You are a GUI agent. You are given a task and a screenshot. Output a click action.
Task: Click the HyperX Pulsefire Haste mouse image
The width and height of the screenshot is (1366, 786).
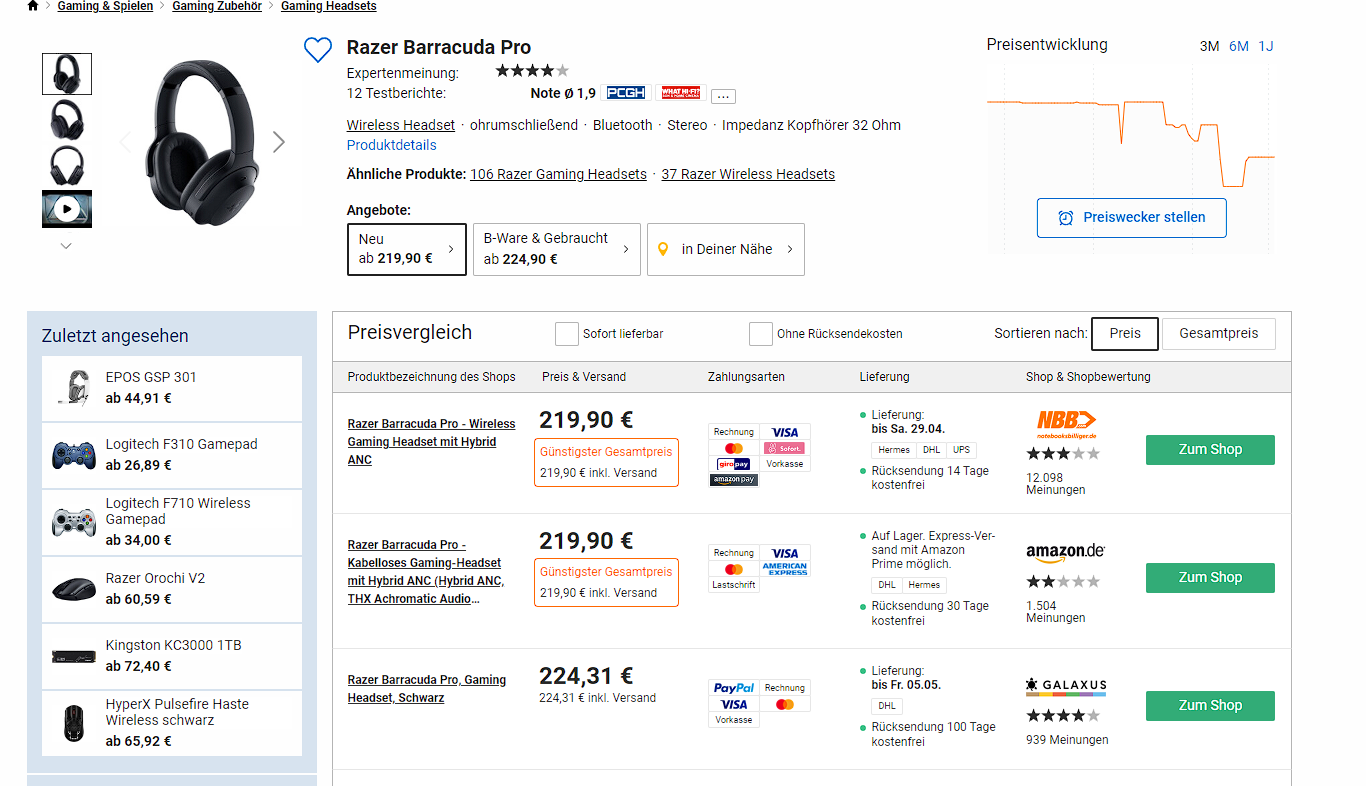coord(74,723)
